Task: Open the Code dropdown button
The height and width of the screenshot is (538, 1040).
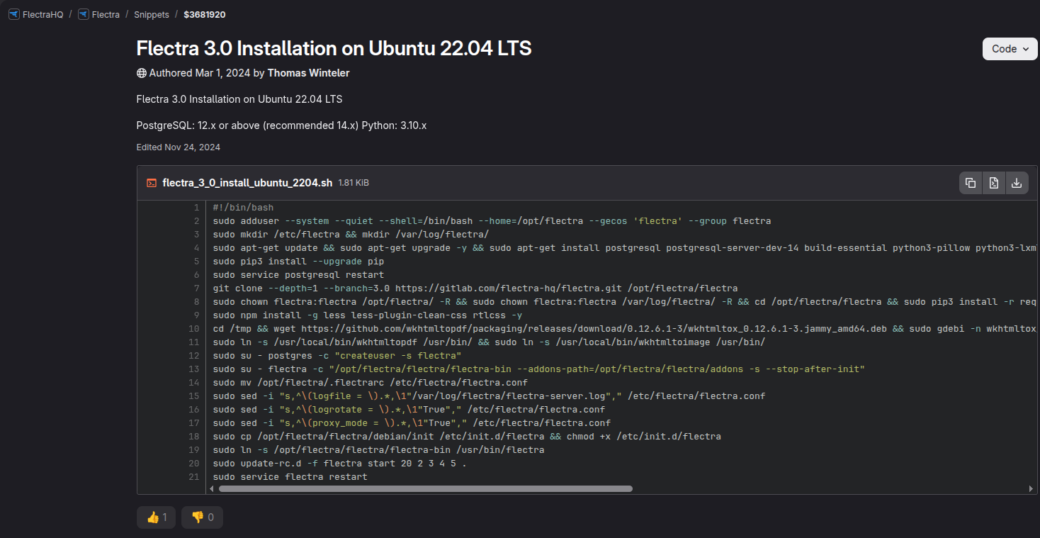Action: coord(1009,48)
